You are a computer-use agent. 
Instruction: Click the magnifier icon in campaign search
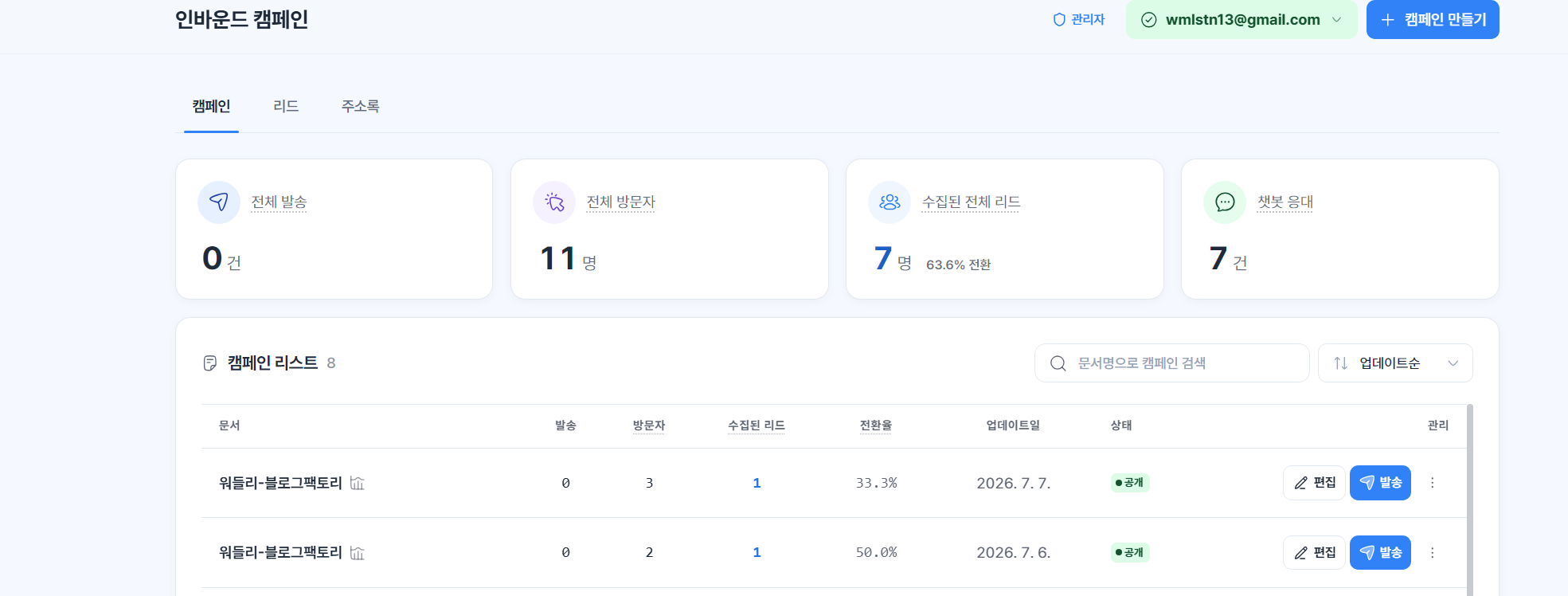click(1058, 363)
